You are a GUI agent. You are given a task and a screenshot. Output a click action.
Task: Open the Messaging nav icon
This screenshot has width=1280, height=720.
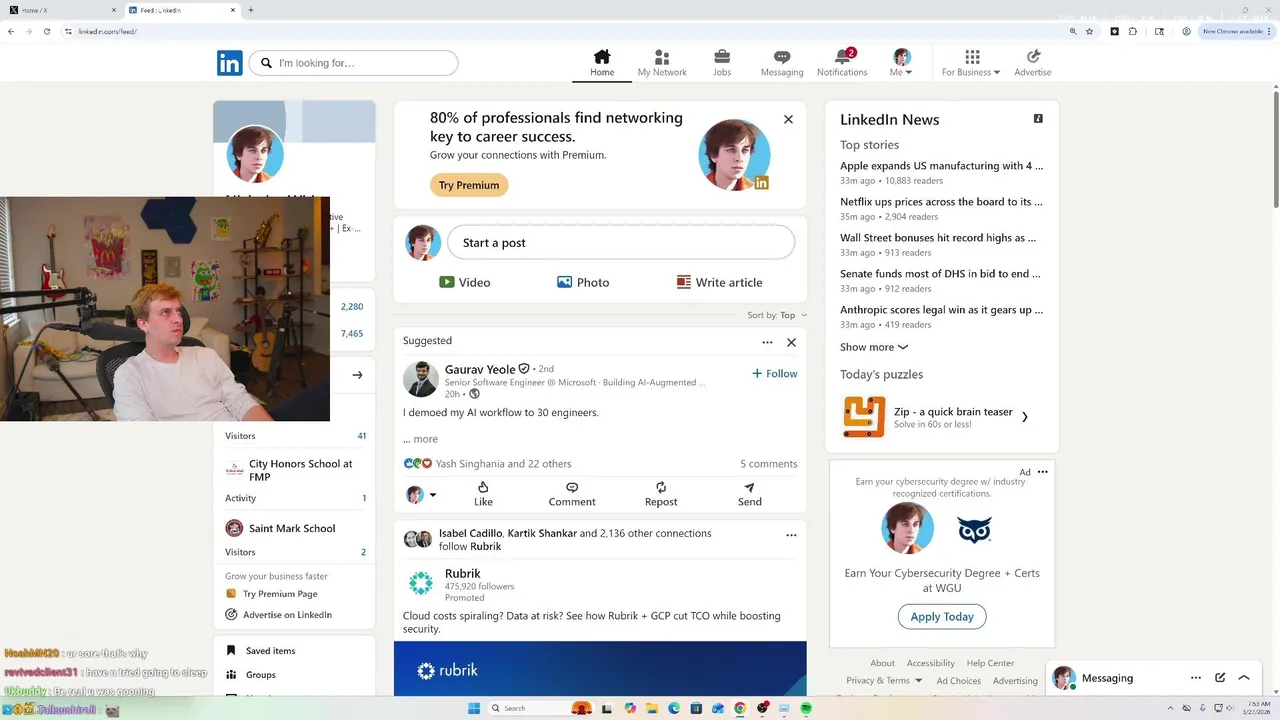[x=782, y=57]
